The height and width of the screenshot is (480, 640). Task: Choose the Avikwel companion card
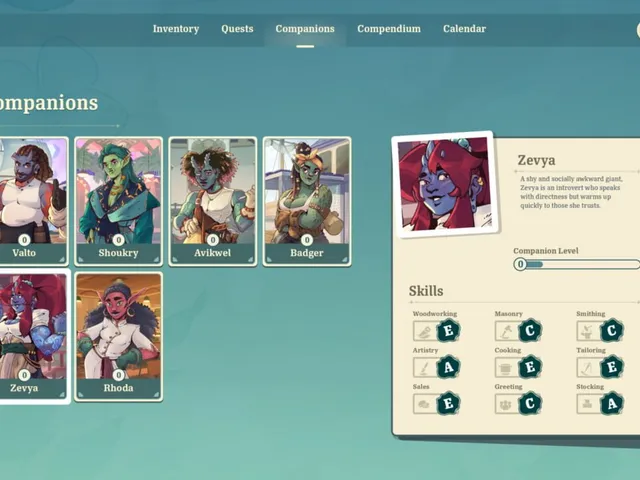point(213,201)
